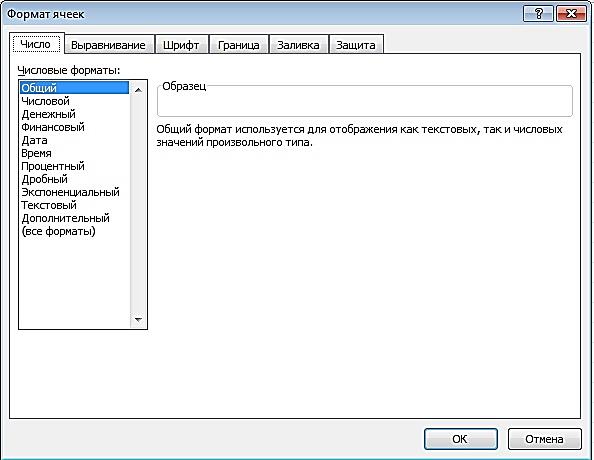Choose the (все форматы) entry
This screenshot has height=460, width=594.
(74, 231)
